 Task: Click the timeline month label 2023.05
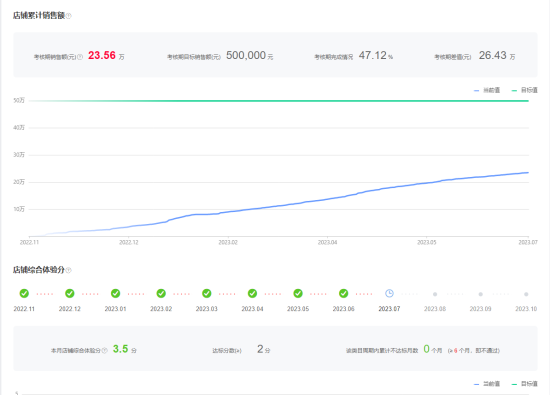pos(298,309)
